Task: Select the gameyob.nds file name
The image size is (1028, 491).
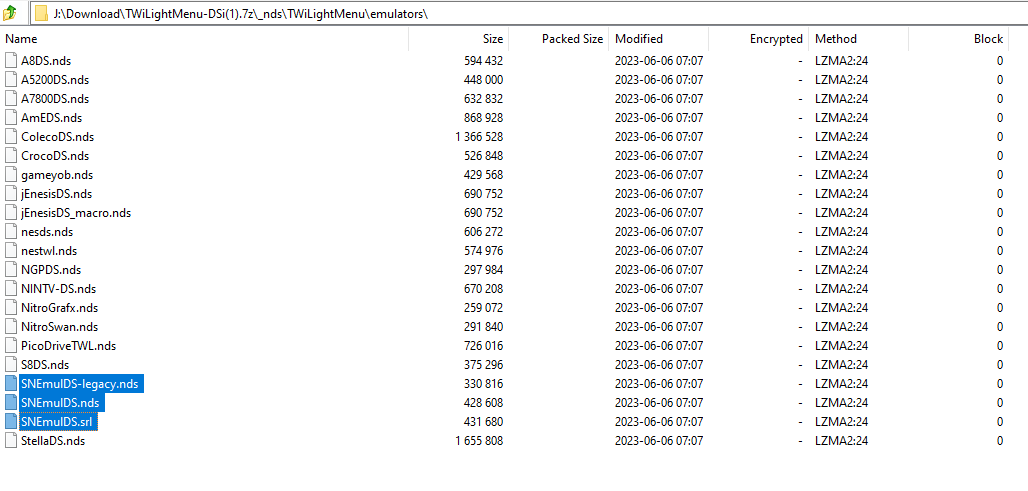Action: [x=57, y=175]
